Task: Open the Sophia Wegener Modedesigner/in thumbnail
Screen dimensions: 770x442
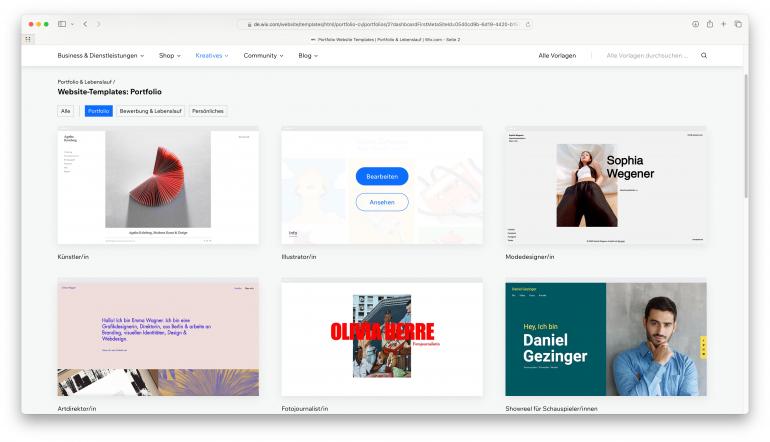Action: [606, 187]
